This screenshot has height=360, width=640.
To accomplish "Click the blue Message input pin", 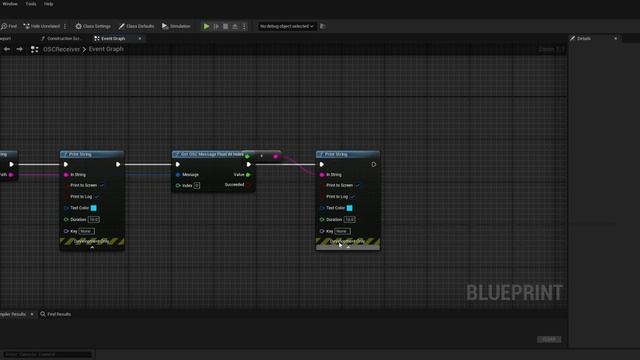I will point(178,175).
